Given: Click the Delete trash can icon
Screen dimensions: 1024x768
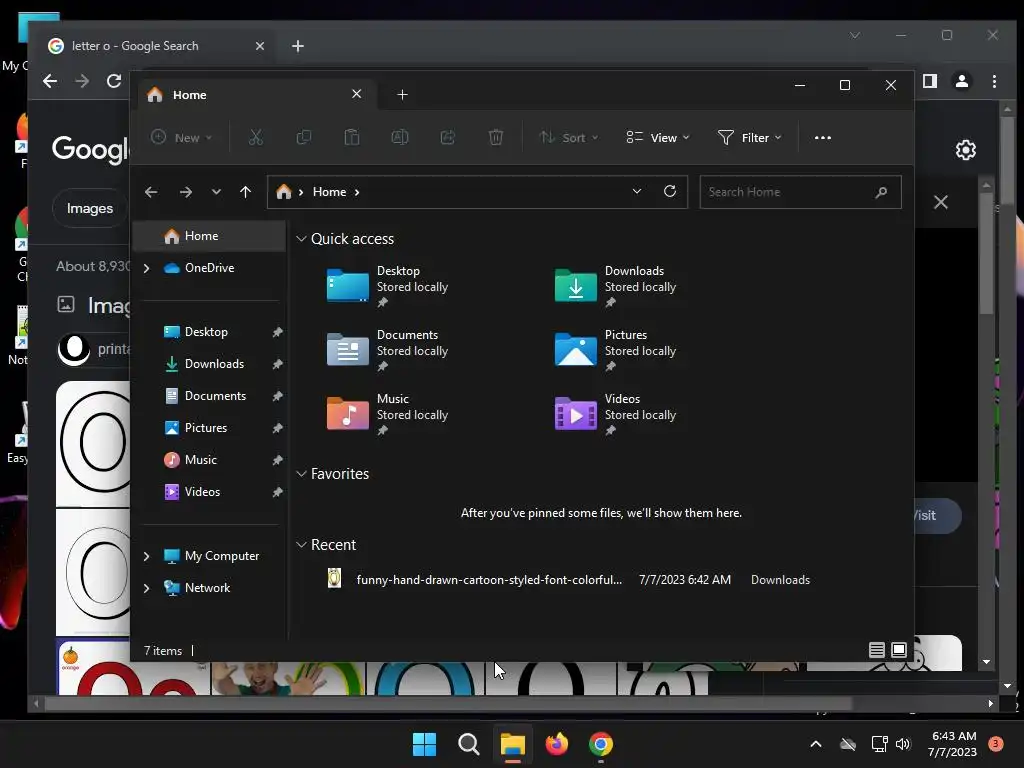Looking at the screenshot, I should tap(496, 138).
